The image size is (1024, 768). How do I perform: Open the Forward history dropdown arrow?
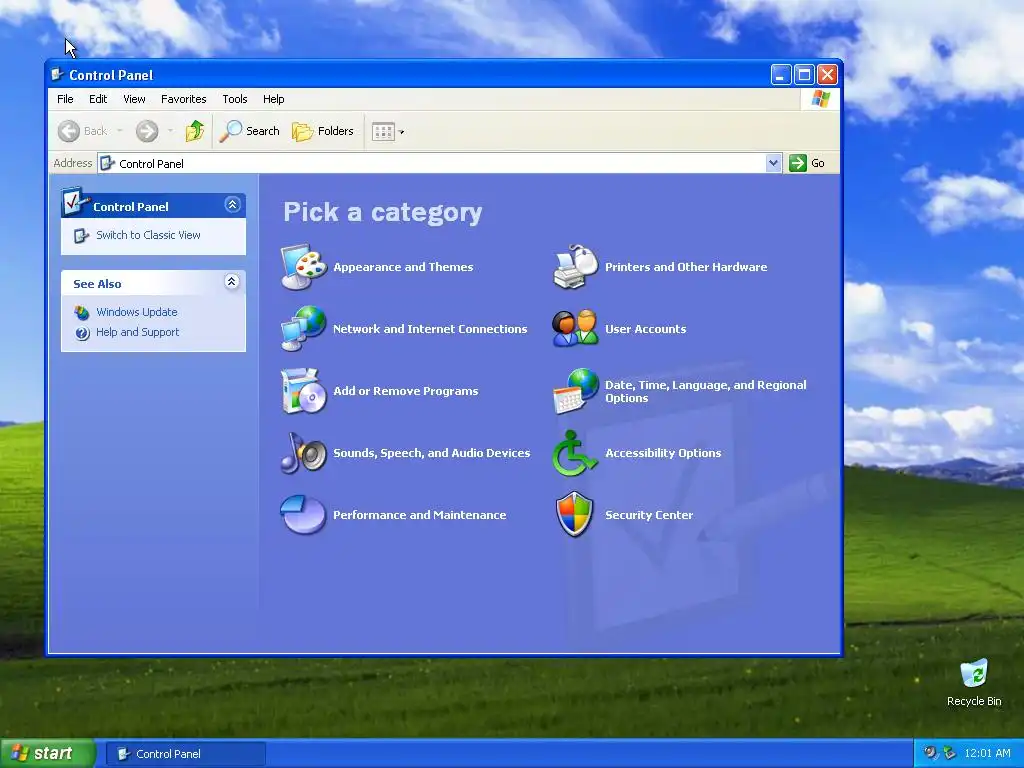170,131
